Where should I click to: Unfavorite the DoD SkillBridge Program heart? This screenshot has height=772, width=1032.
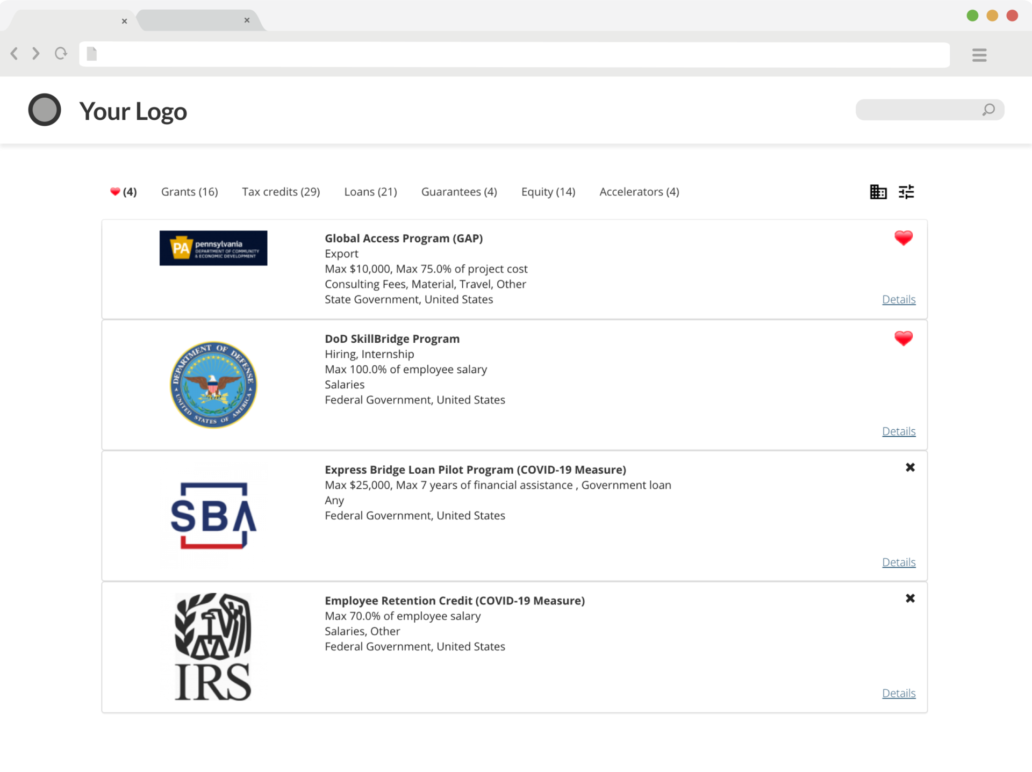tap(903, 339)
